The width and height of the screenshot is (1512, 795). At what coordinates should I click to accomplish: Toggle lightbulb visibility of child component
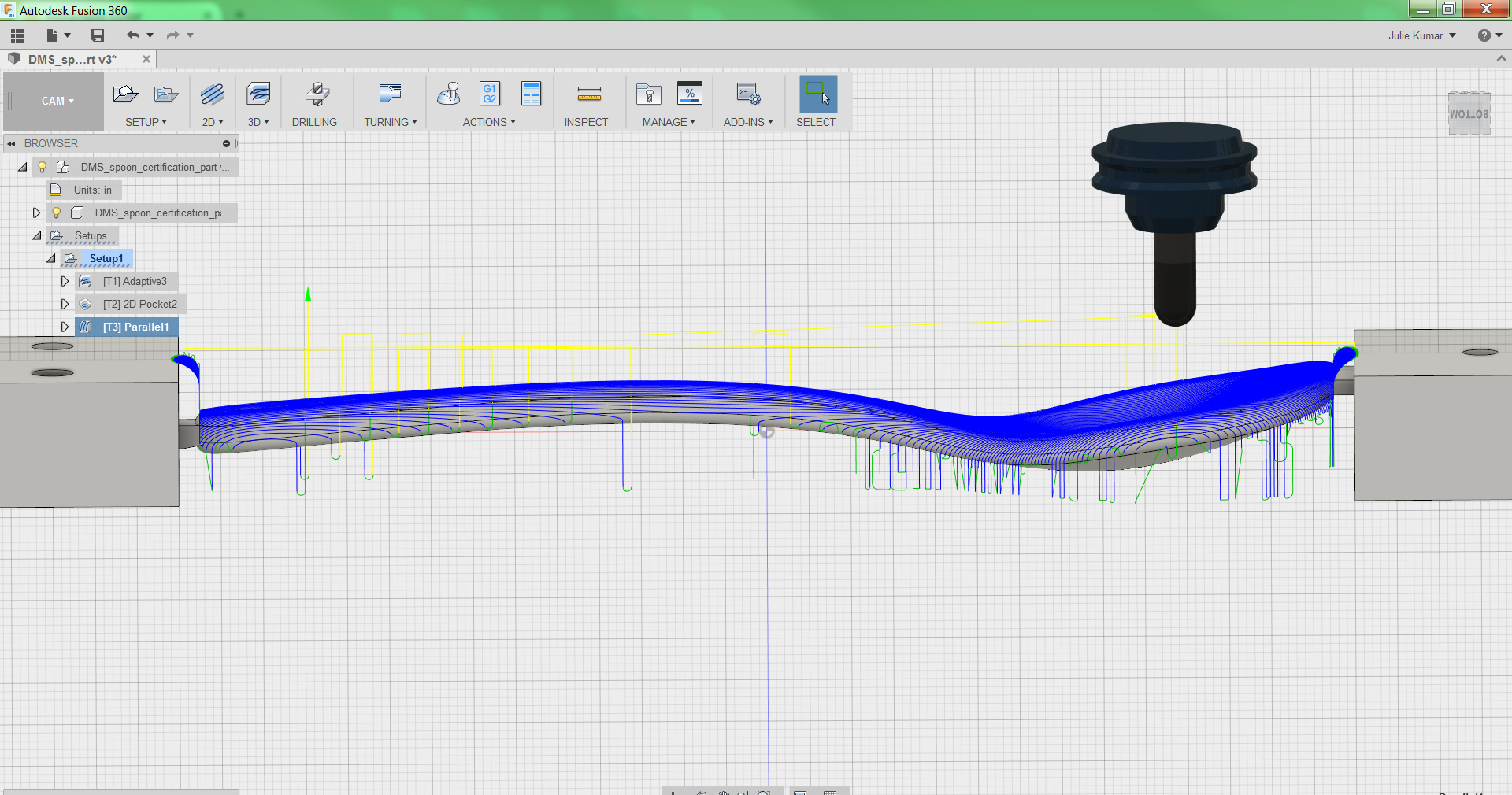[57, 213]
